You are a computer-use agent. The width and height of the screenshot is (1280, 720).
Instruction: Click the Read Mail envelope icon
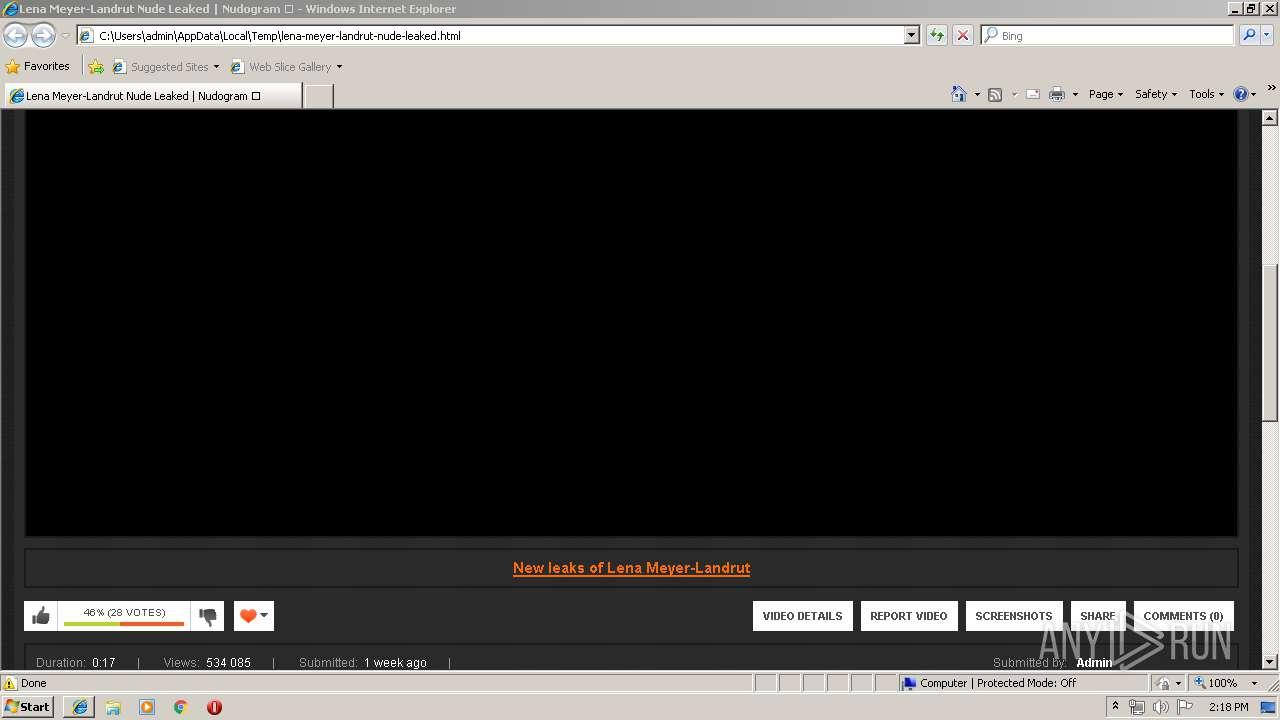point(1033,94)
